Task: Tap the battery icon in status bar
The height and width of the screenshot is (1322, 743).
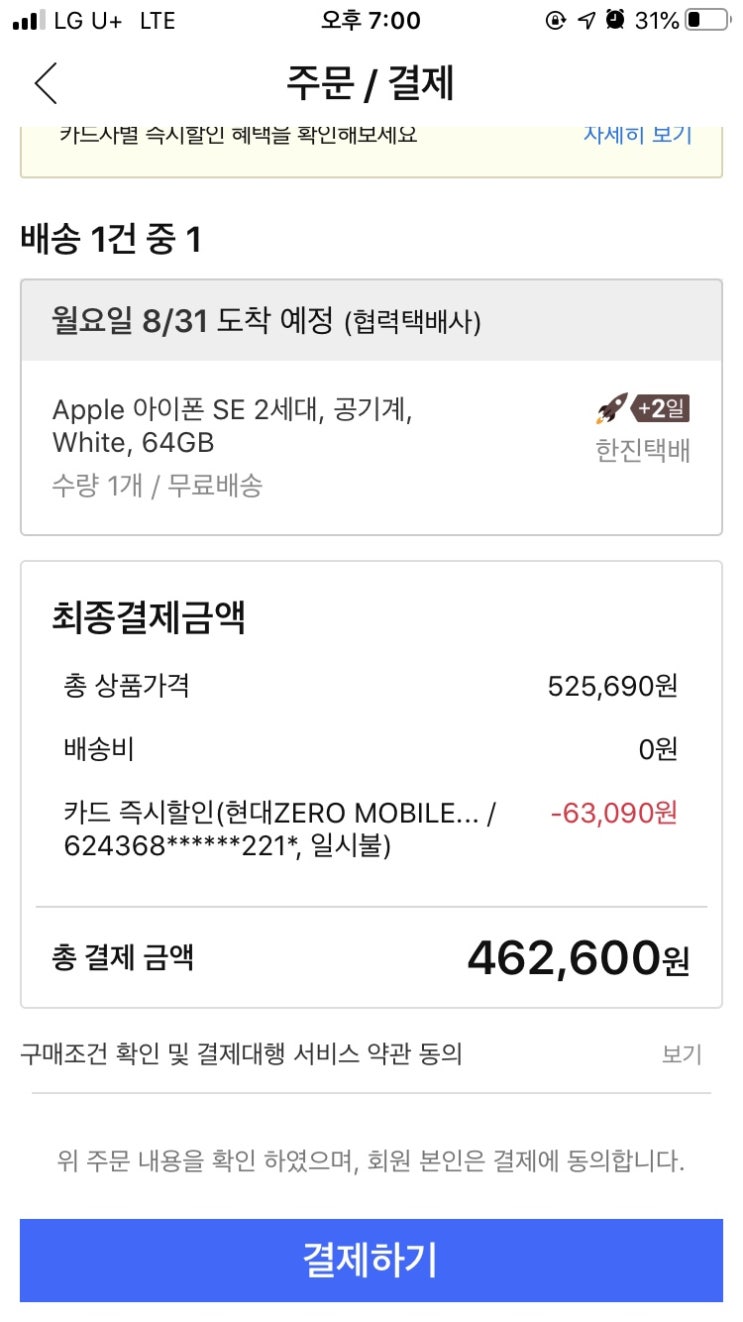Action: (x=709, y=20)
